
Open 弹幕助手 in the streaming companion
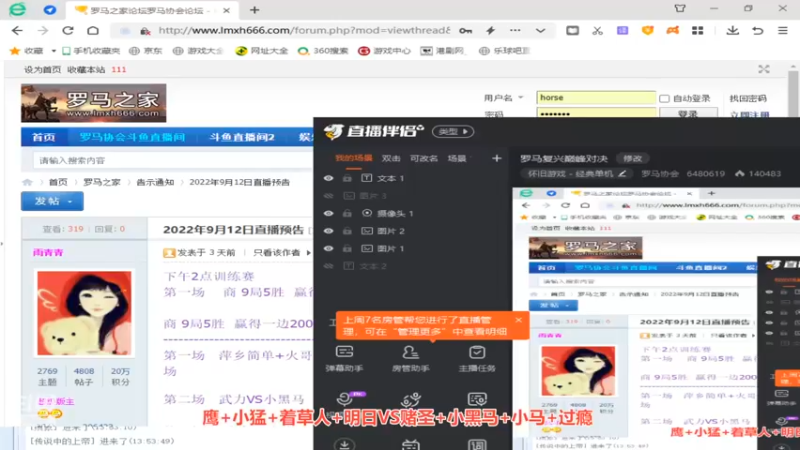344,358
